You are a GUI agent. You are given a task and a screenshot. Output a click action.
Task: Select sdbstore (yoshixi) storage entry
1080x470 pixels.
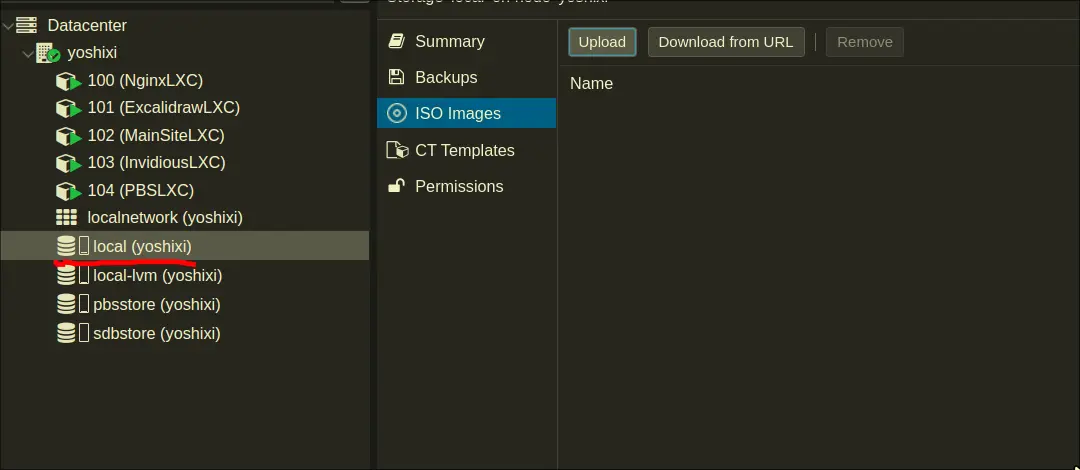(156, 333)
